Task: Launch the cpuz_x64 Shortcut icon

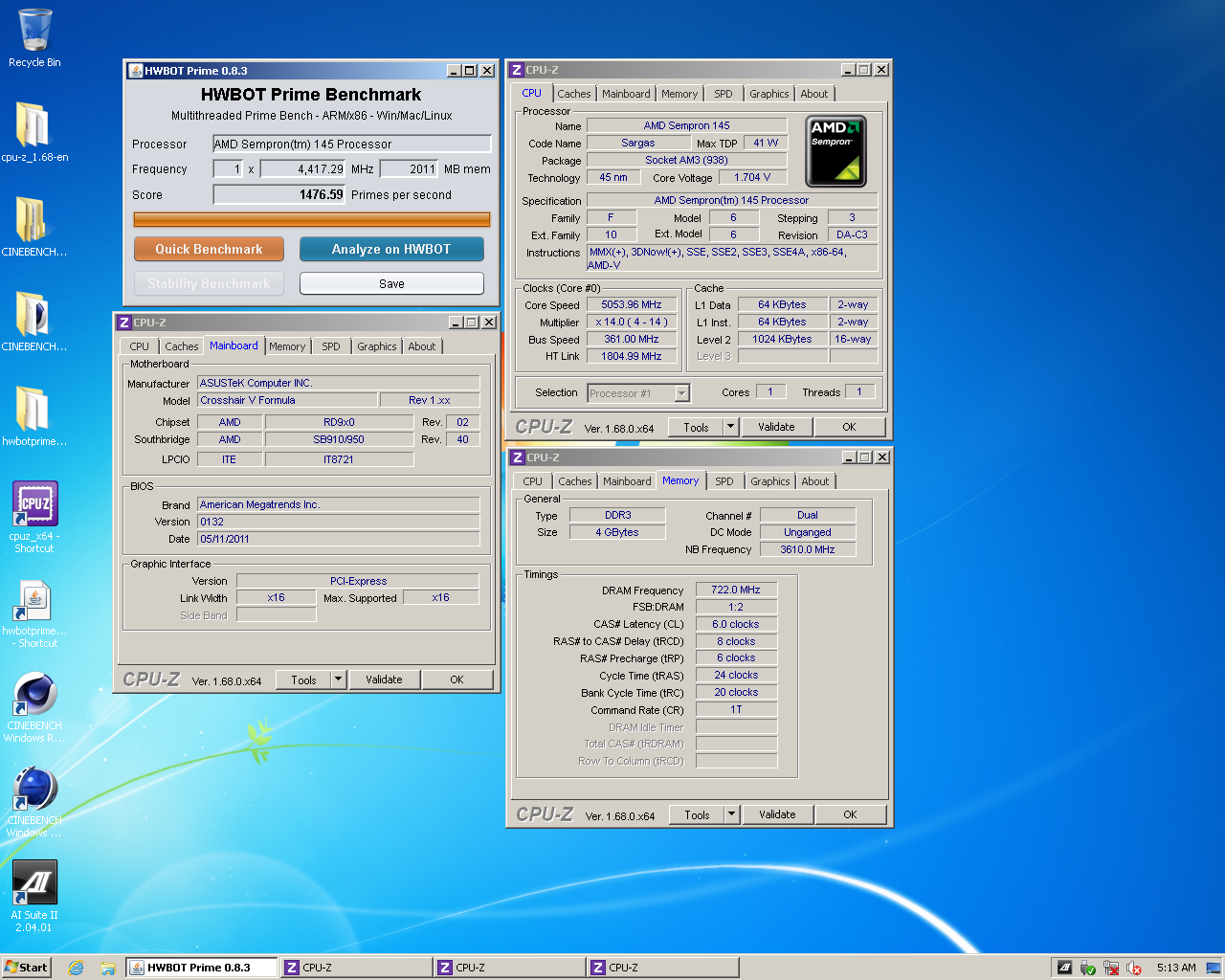Action: click(34, 517)
